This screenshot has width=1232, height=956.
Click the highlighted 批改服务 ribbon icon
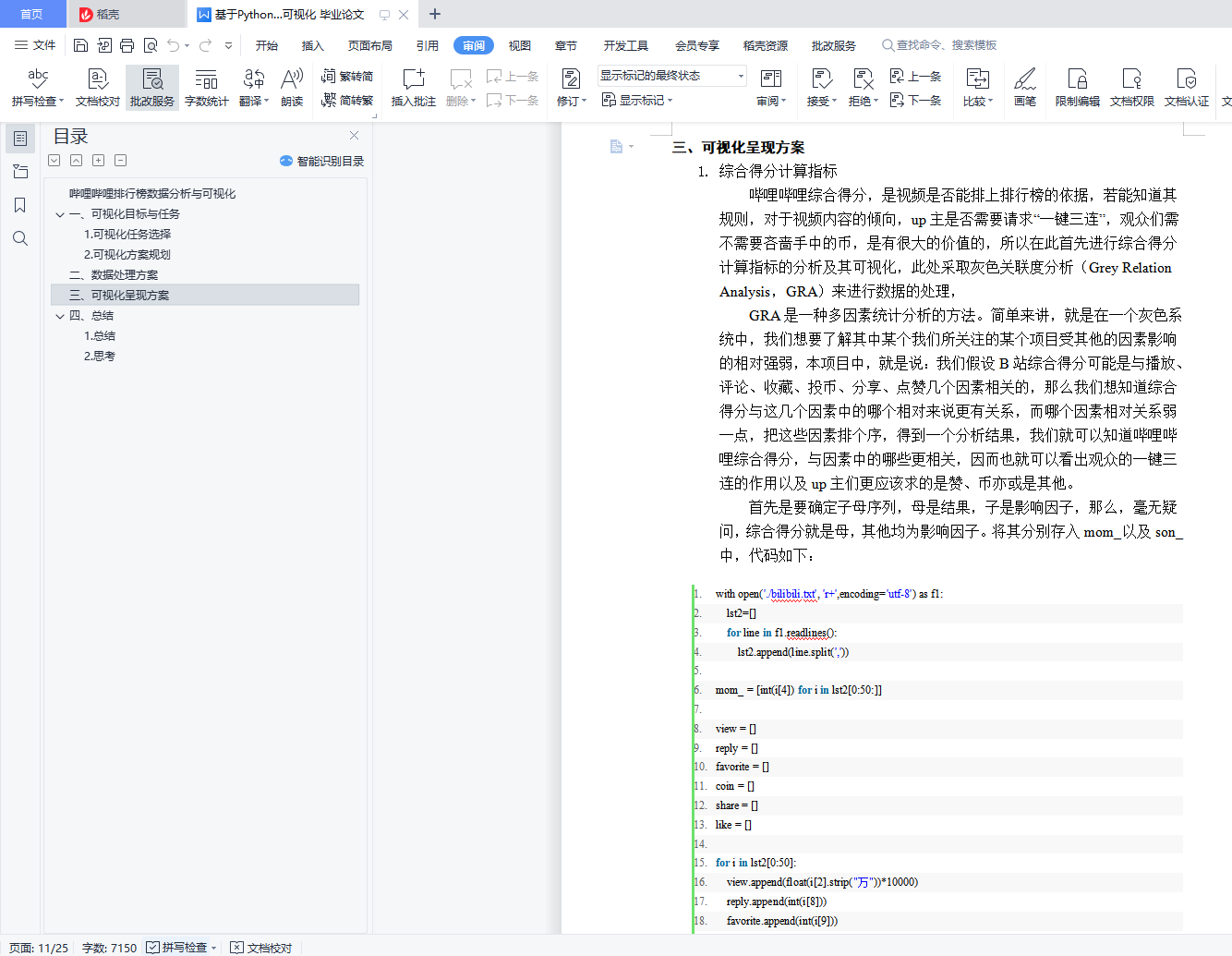[x=152, y=87]
